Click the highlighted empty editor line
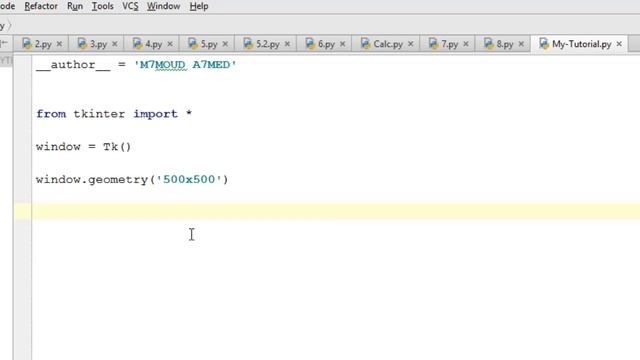640x360 pixels. (336, 211)
